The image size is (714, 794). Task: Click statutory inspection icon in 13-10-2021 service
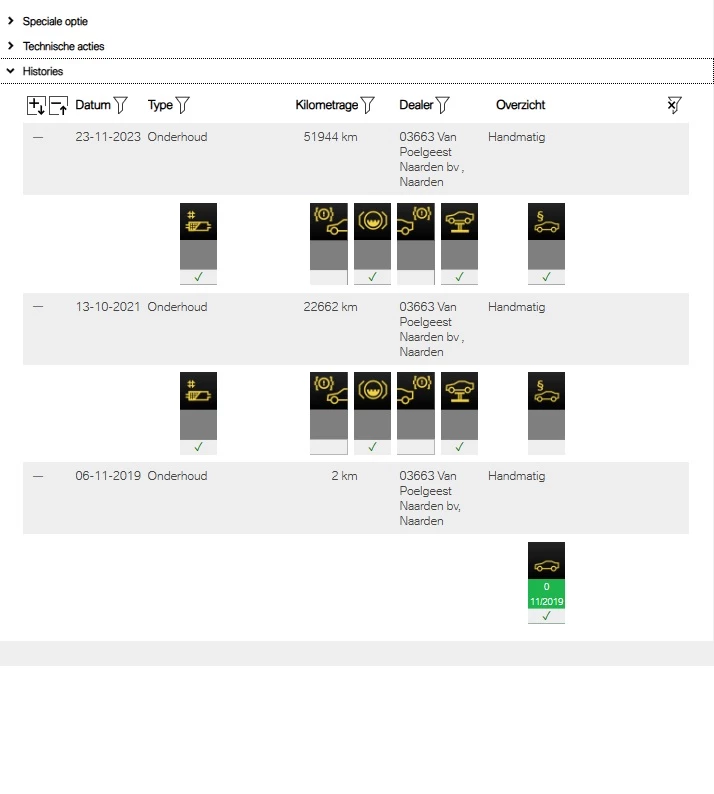(x=546, y=391)
